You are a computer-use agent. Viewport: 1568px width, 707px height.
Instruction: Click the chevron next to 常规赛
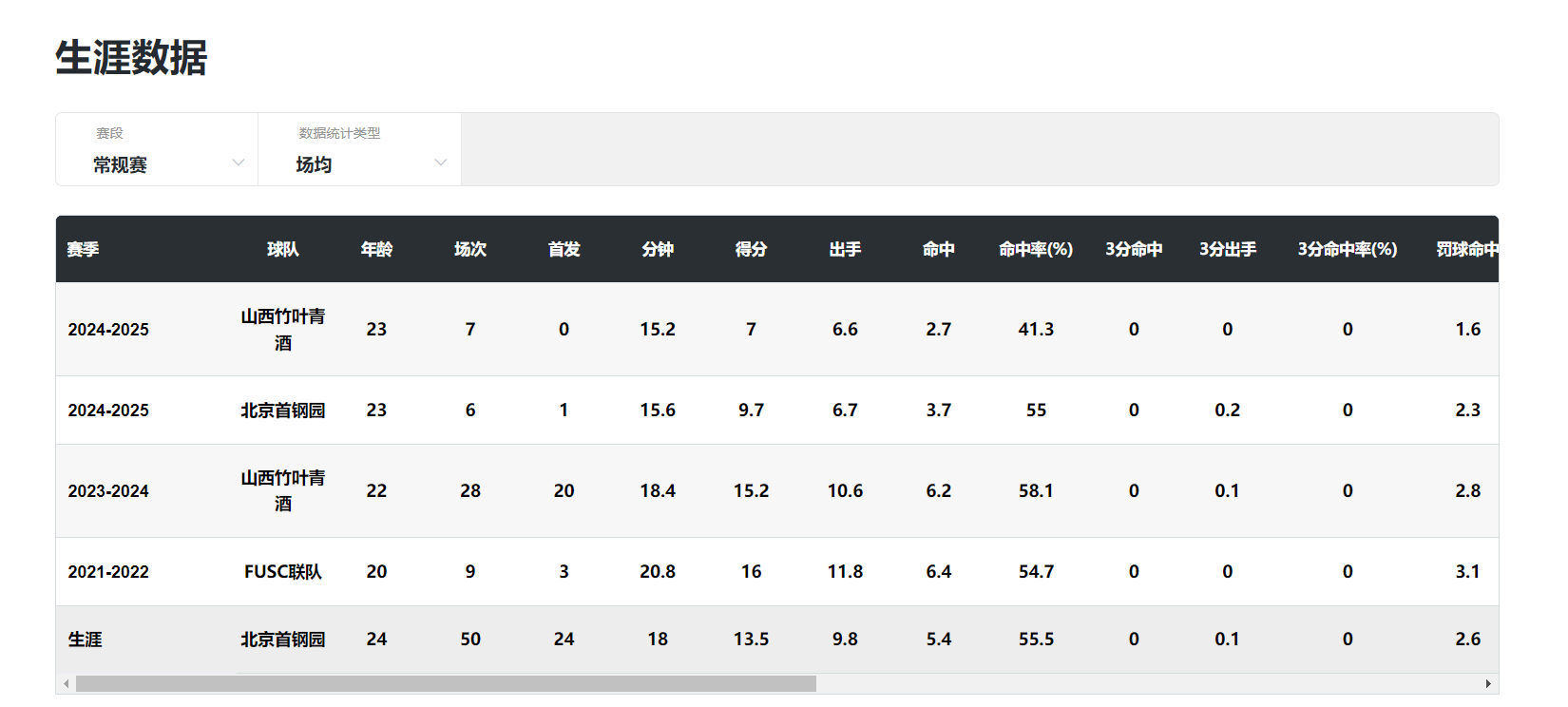[239, 162]
